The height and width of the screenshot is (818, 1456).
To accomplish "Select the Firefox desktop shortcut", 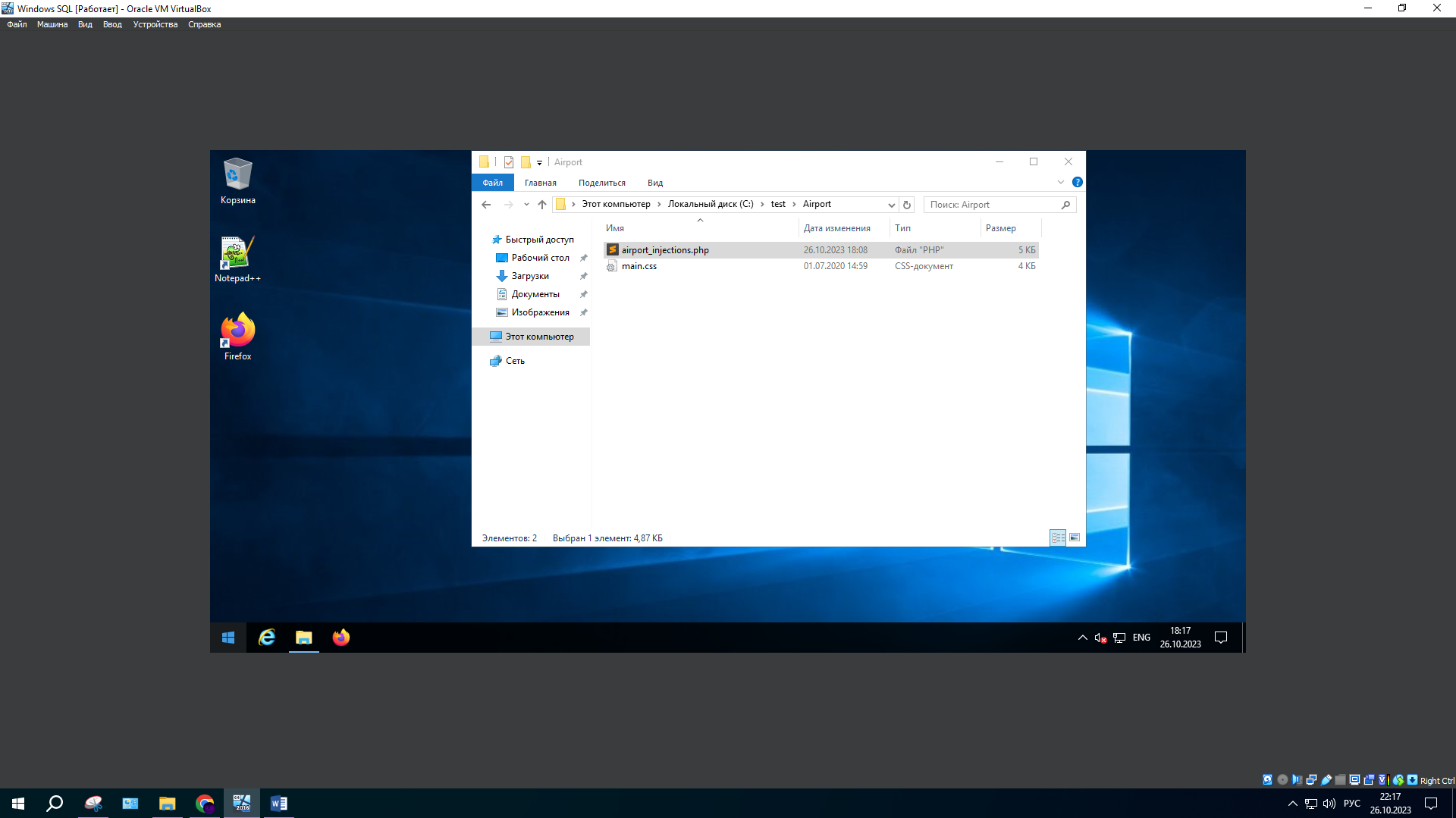I will pos(237,337).
